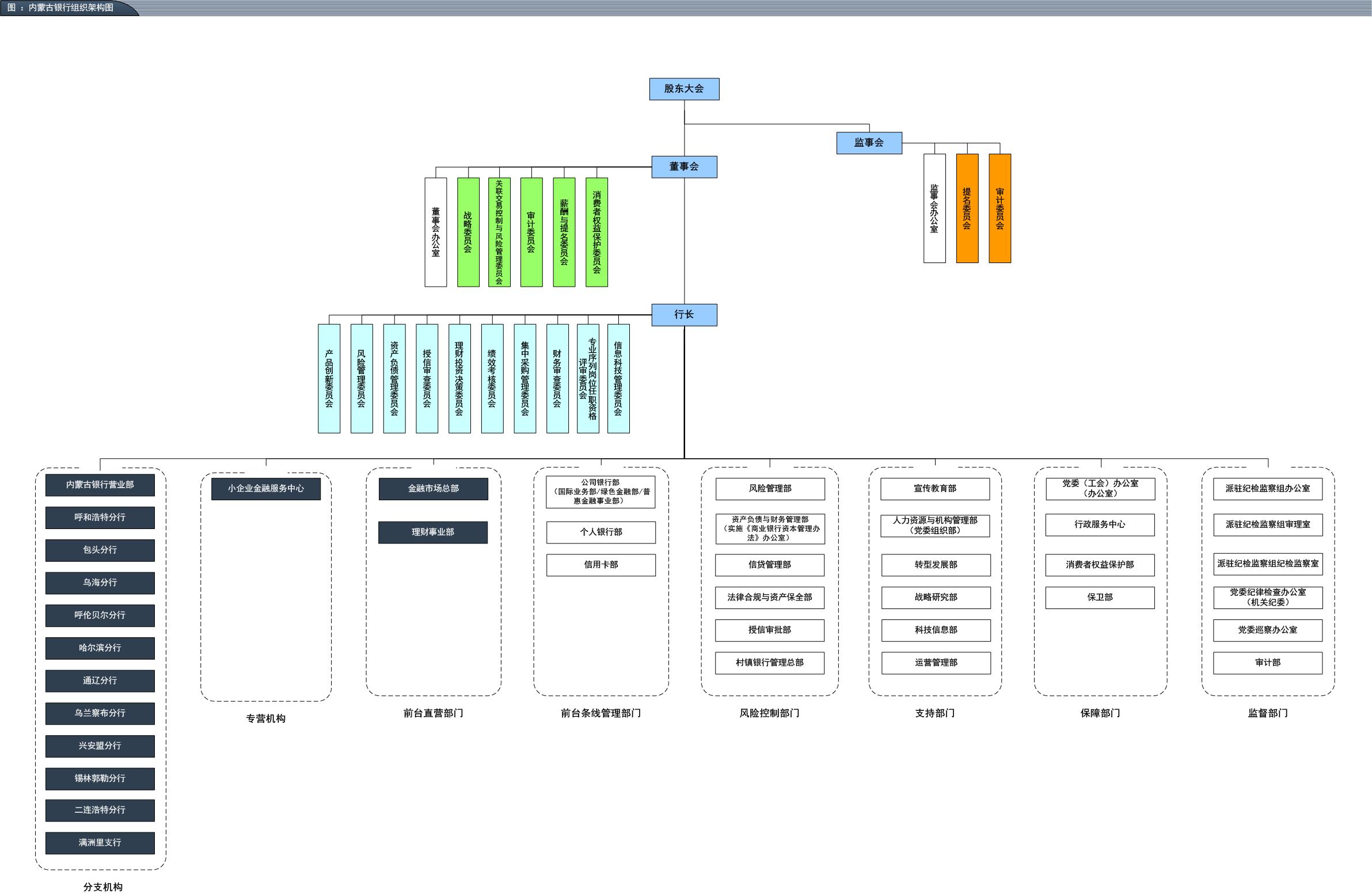Viewport: 1372px width, 894px height.
Task: Click the 宣传教育部 box
Action: tap(935, 489)
